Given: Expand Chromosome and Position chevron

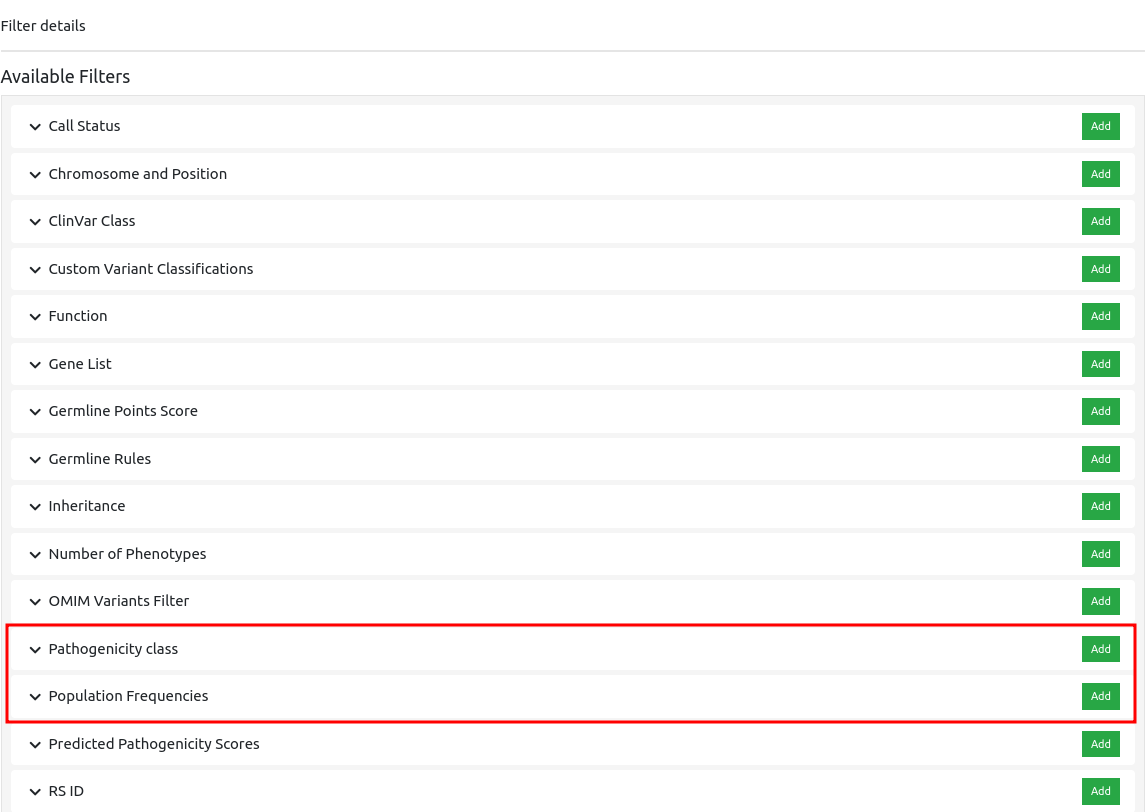Looking at the screenshot, I should point(35,175).
